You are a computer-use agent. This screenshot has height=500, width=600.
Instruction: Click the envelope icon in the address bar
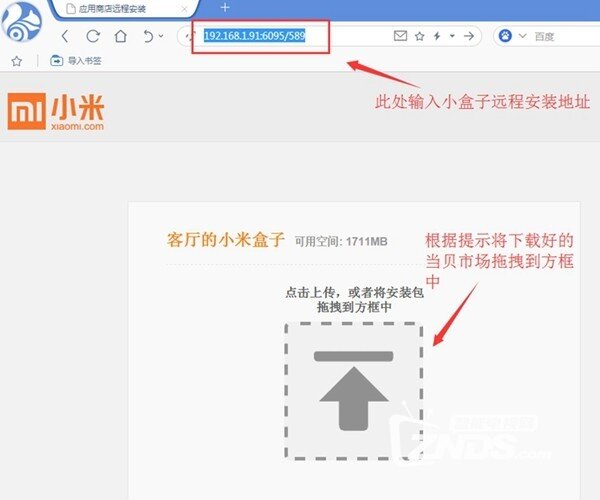click(x=400, y=36)
